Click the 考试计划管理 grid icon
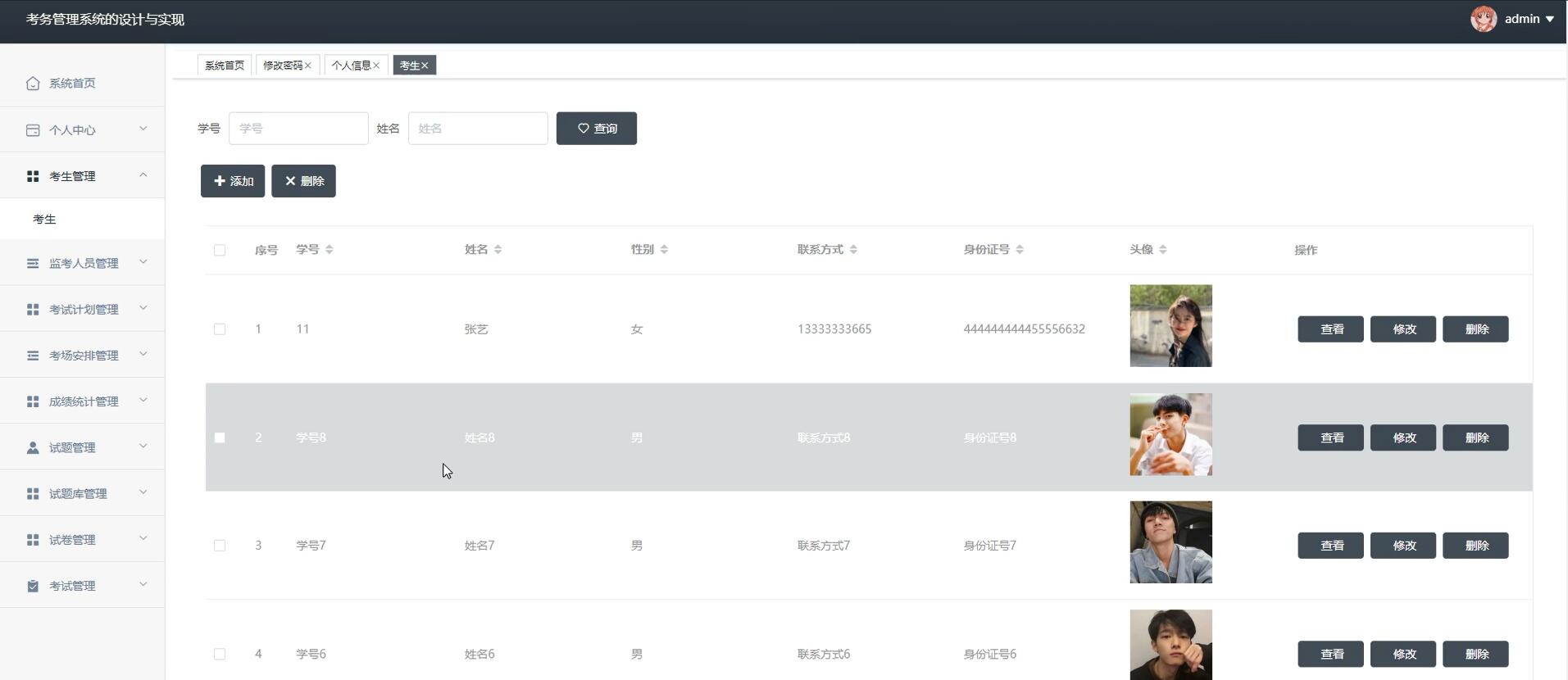 pos(33,309)
